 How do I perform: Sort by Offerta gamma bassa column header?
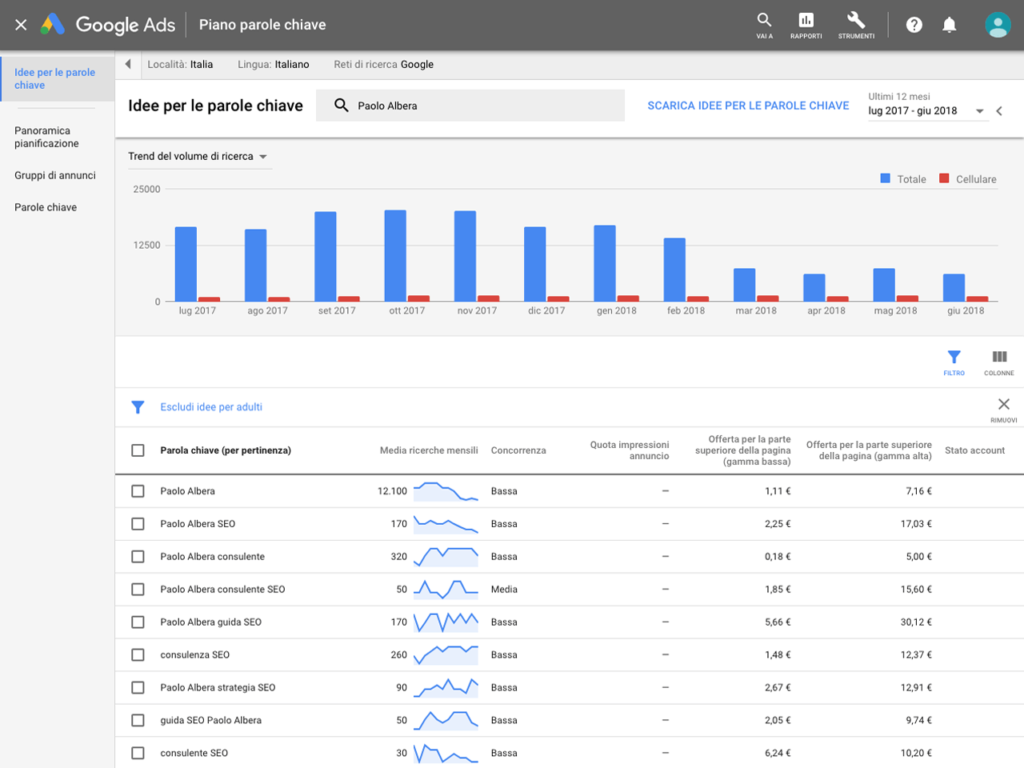pyautogui.click(x=743, y=450)
